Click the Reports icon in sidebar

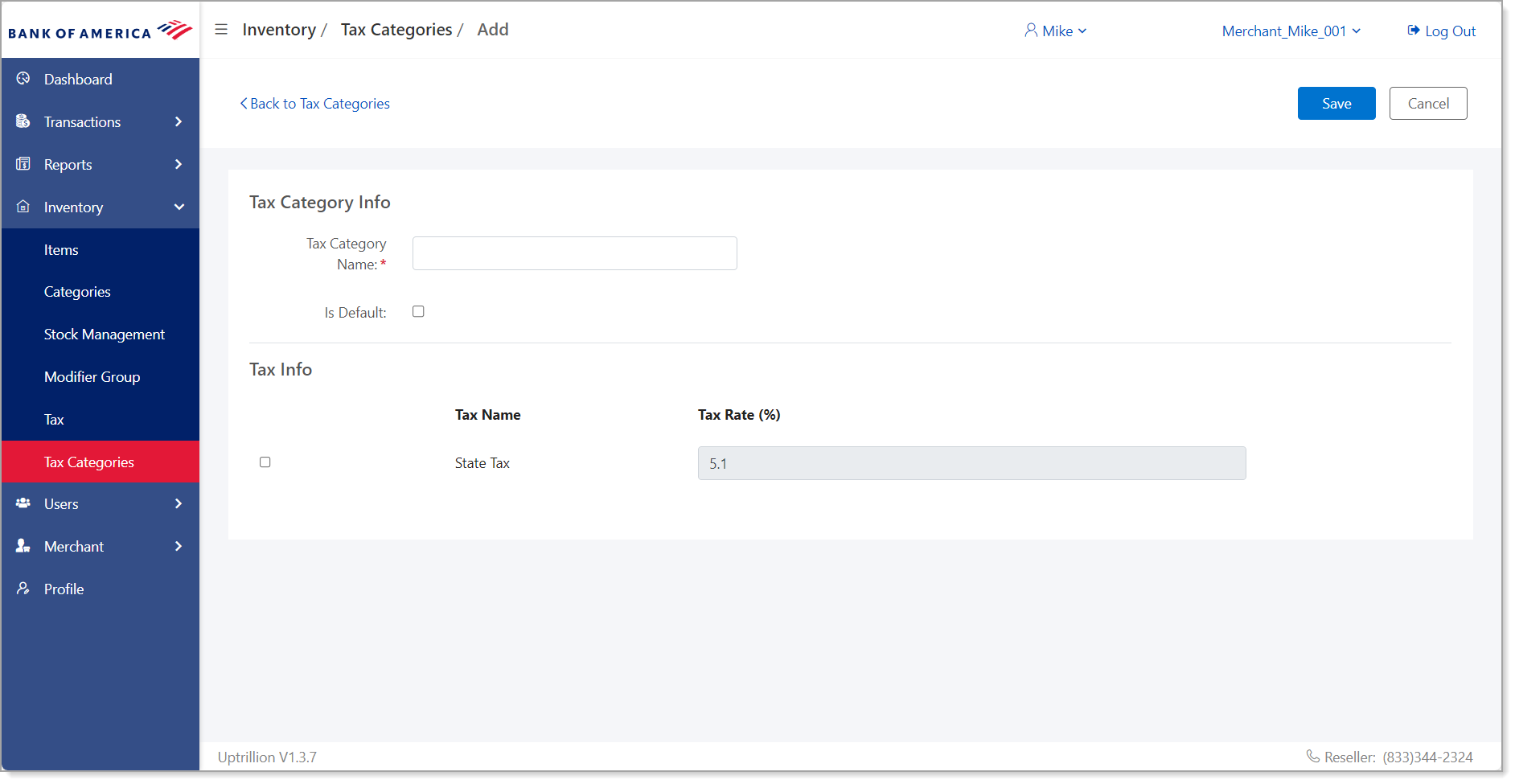point(23,164)
